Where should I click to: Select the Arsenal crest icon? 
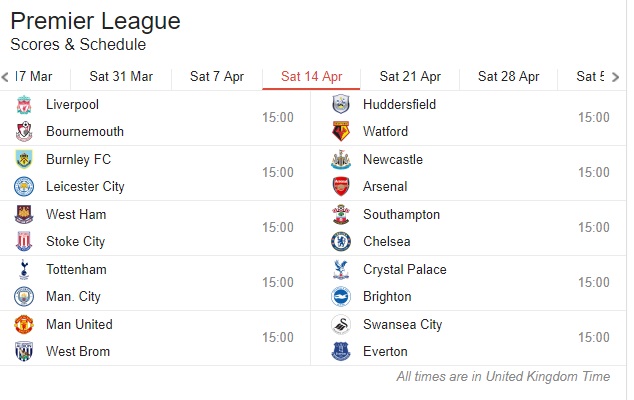pos(341,186)
